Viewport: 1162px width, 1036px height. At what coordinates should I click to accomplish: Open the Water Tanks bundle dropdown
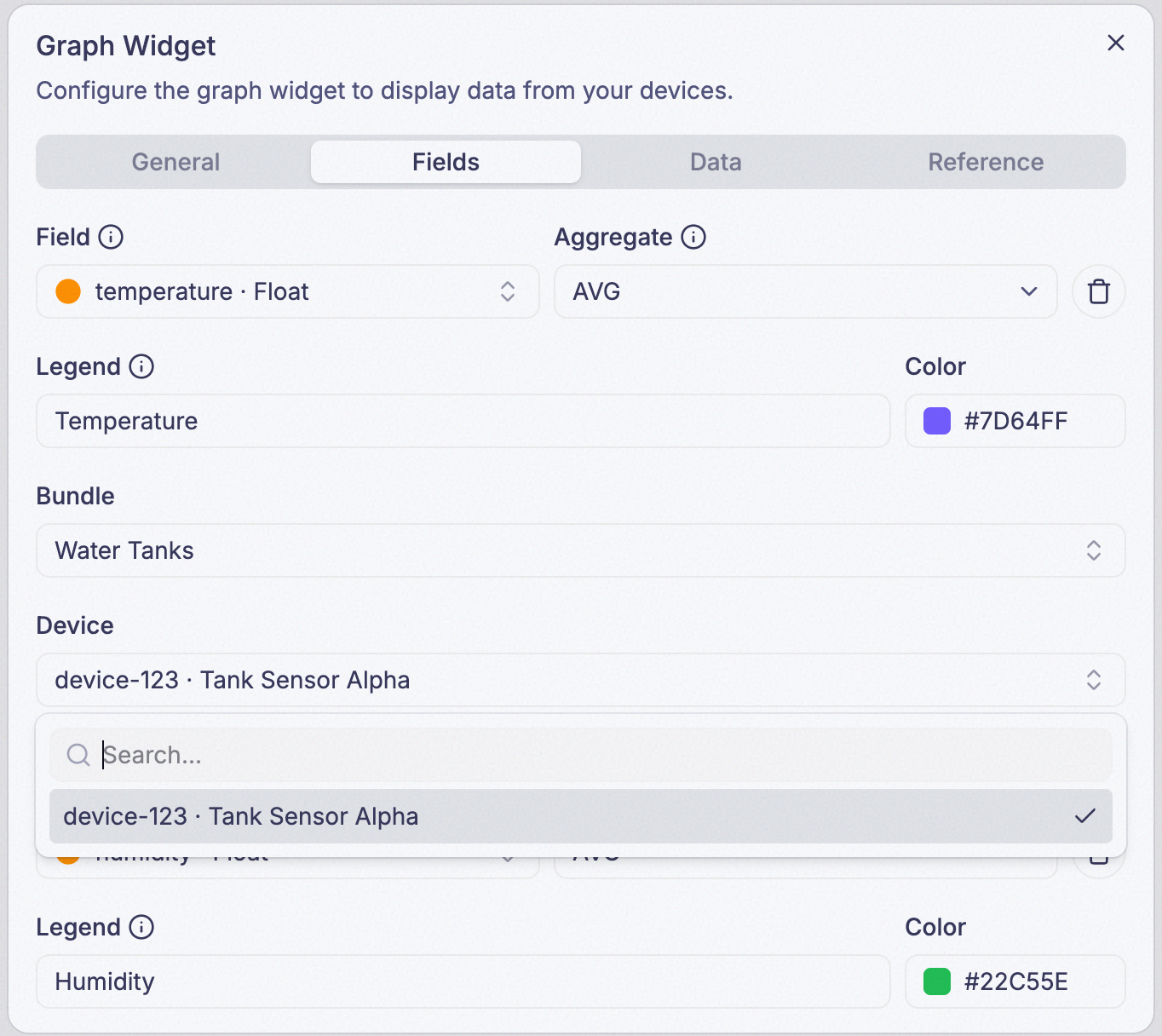point(581,550)
